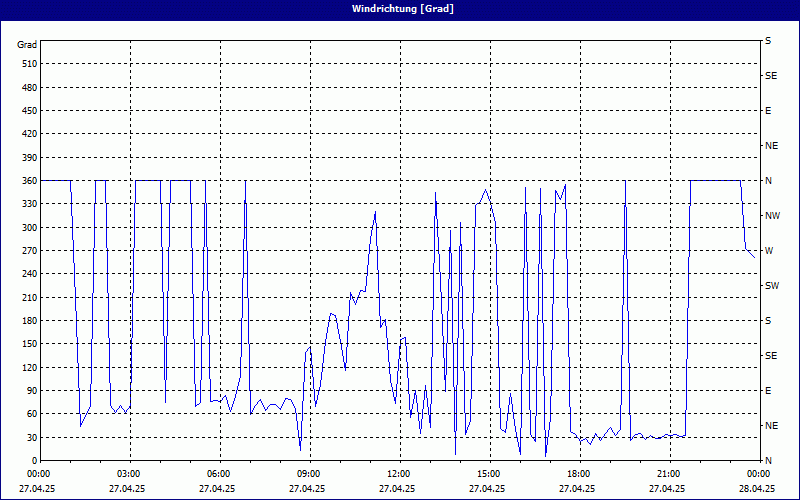Screen dimensions: 800x500
Task: Click the 03:00 time marker
Action: point(128,473)
